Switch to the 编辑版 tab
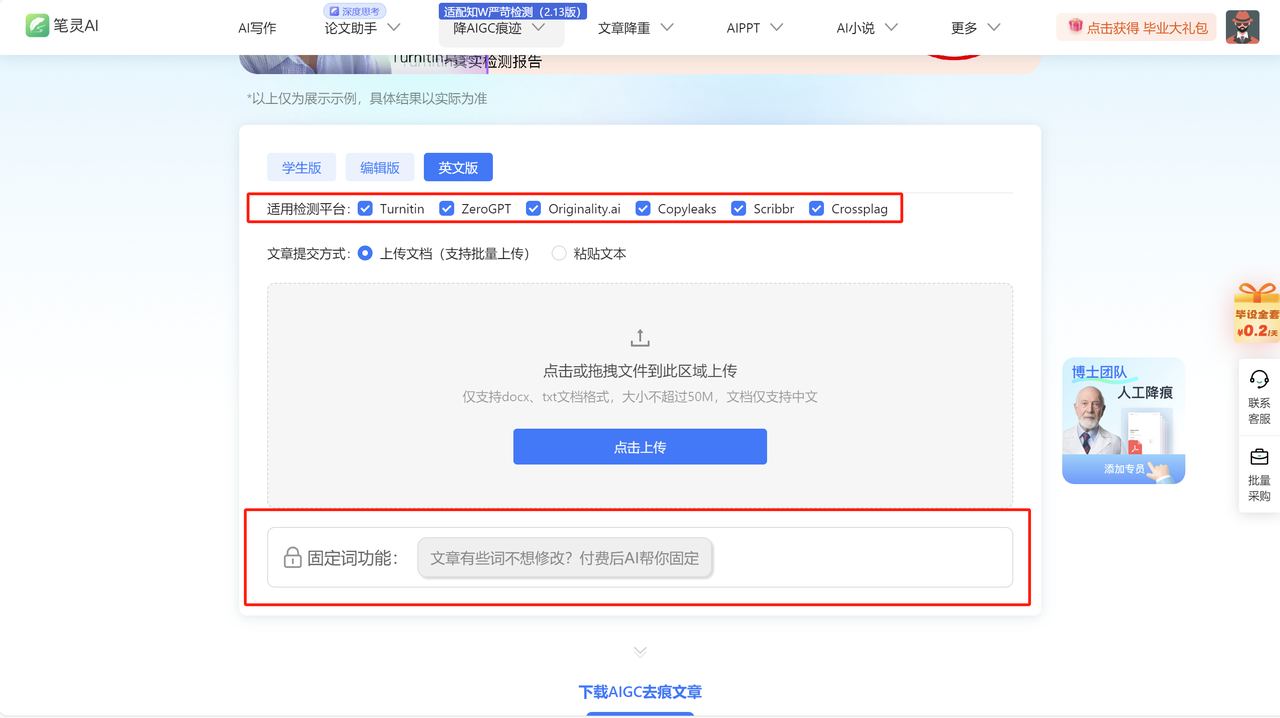Image resolution: width=1280 pixels, height=718 pixels. point(380,167)
